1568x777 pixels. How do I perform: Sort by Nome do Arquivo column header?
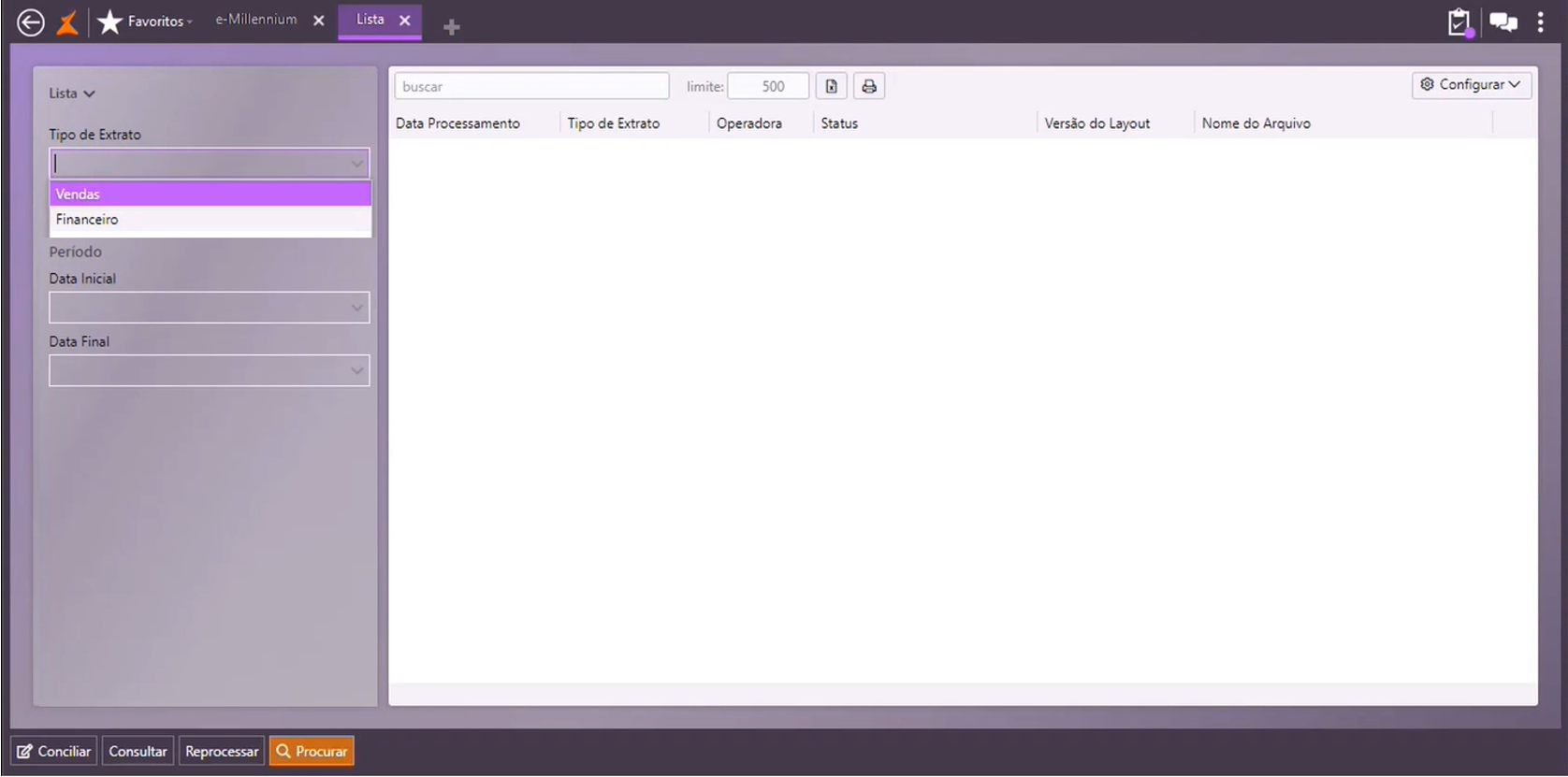coord(1256,123)
